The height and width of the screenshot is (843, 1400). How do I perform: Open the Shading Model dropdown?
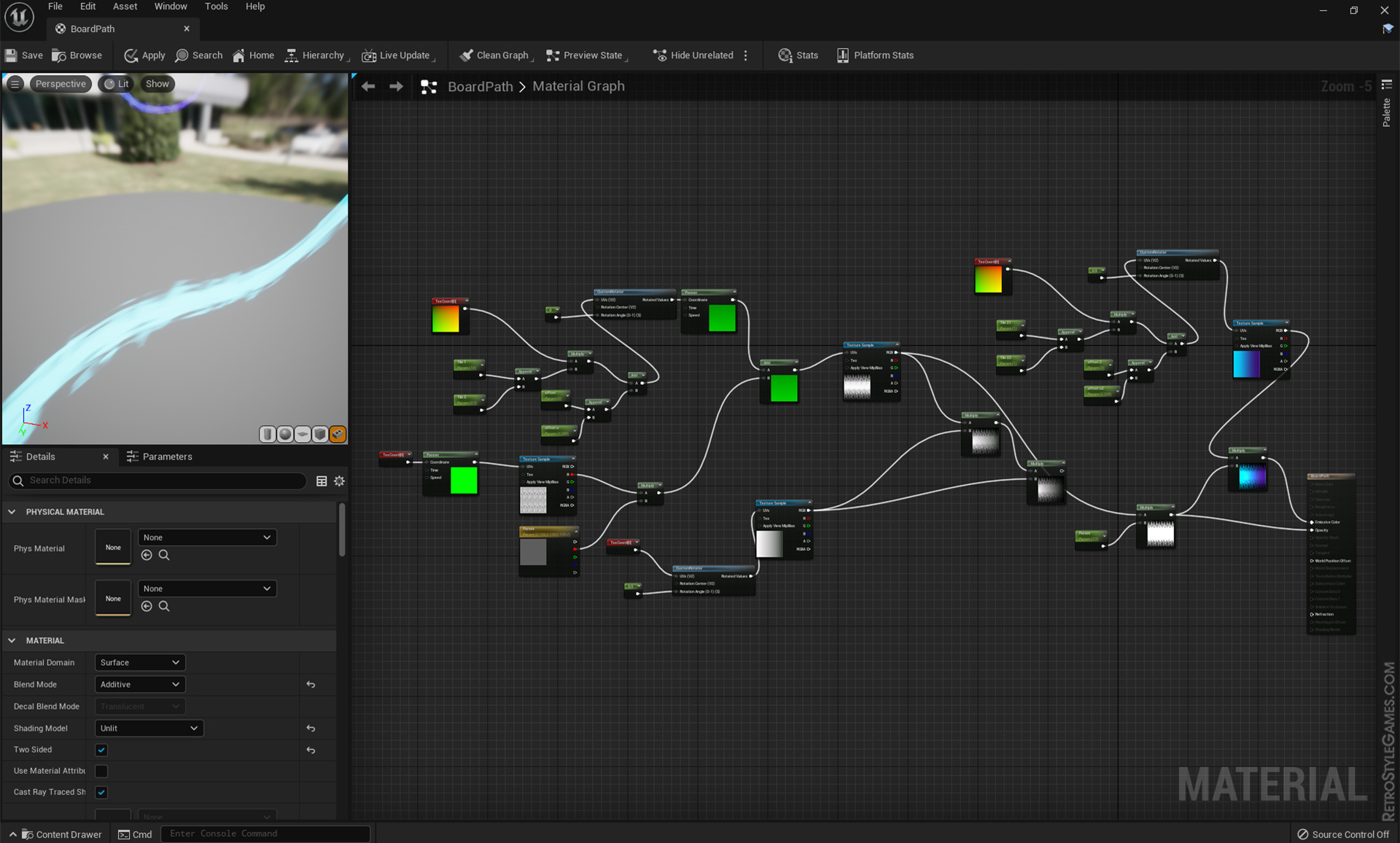[x=148, y=728]
